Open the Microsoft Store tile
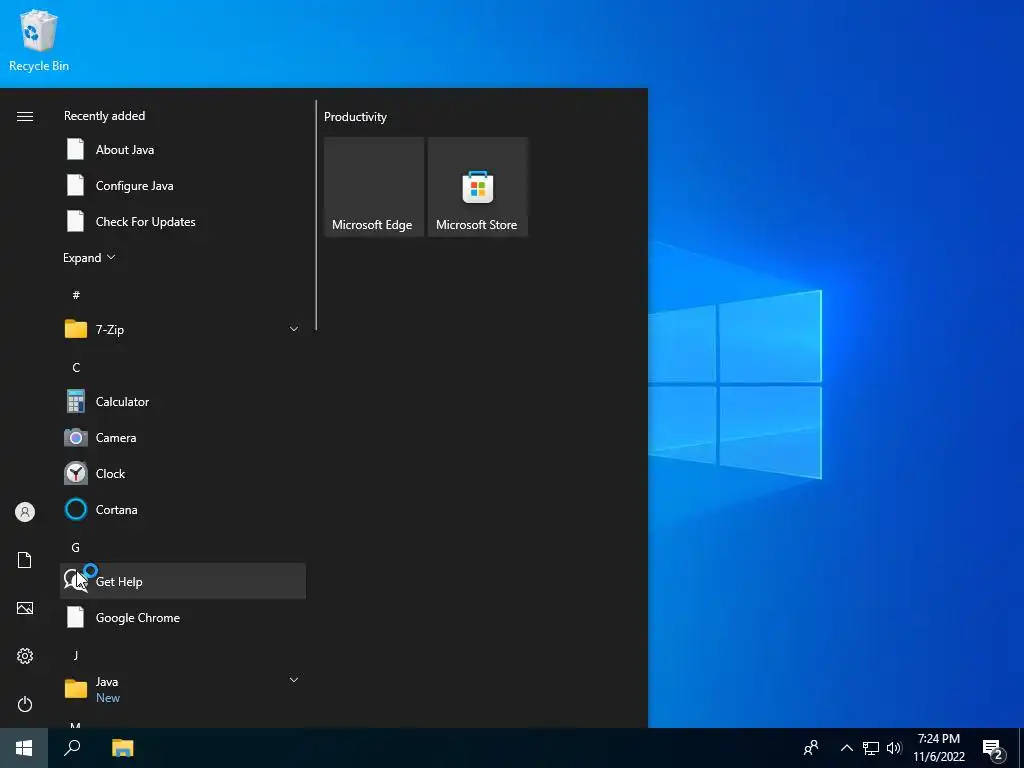This screenshot has height=768, width=1024. pos(477,187)
